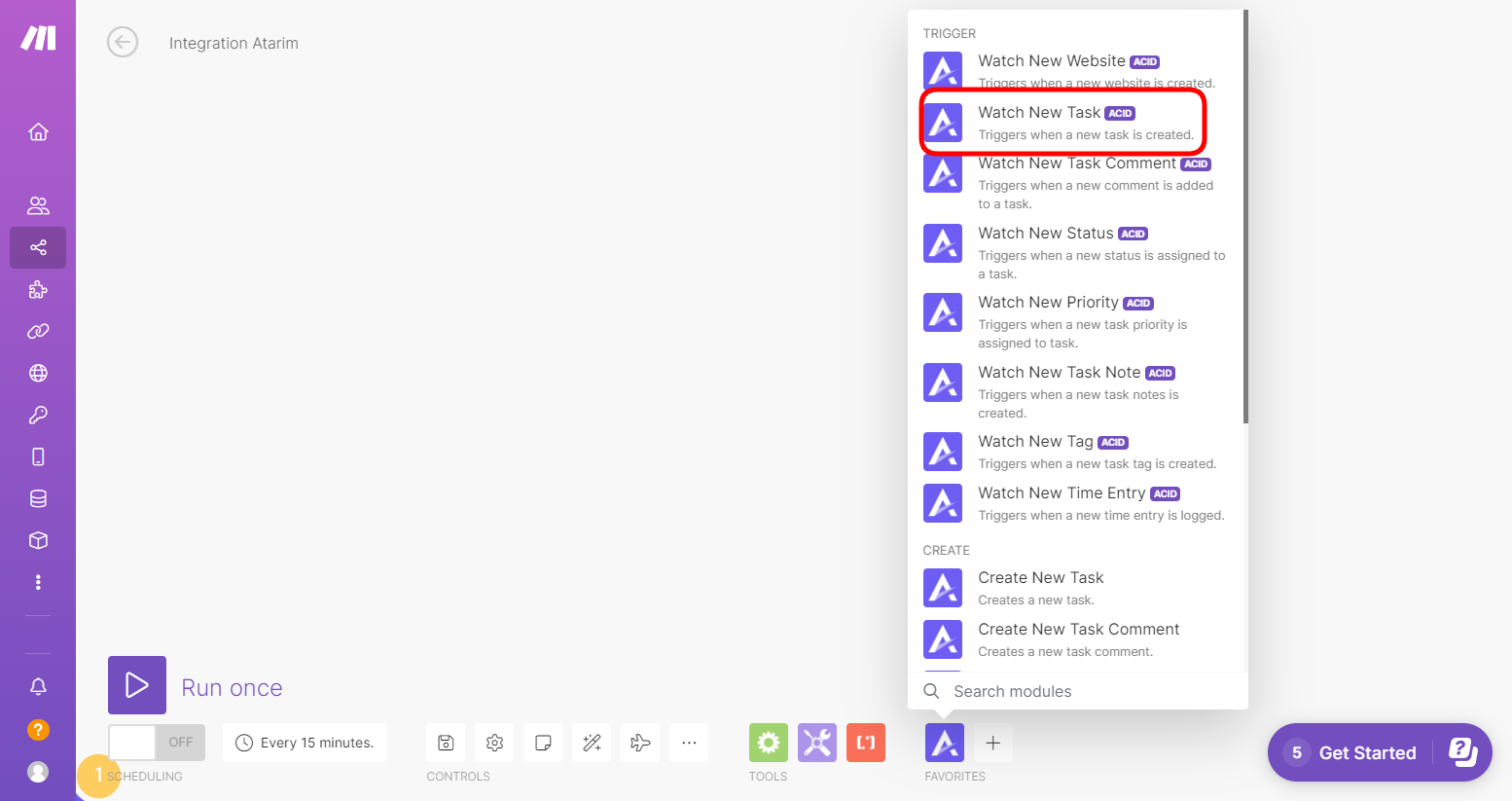Open the Every 15 minutes schedule setting

pyautogui.click(x=305, y=743)
